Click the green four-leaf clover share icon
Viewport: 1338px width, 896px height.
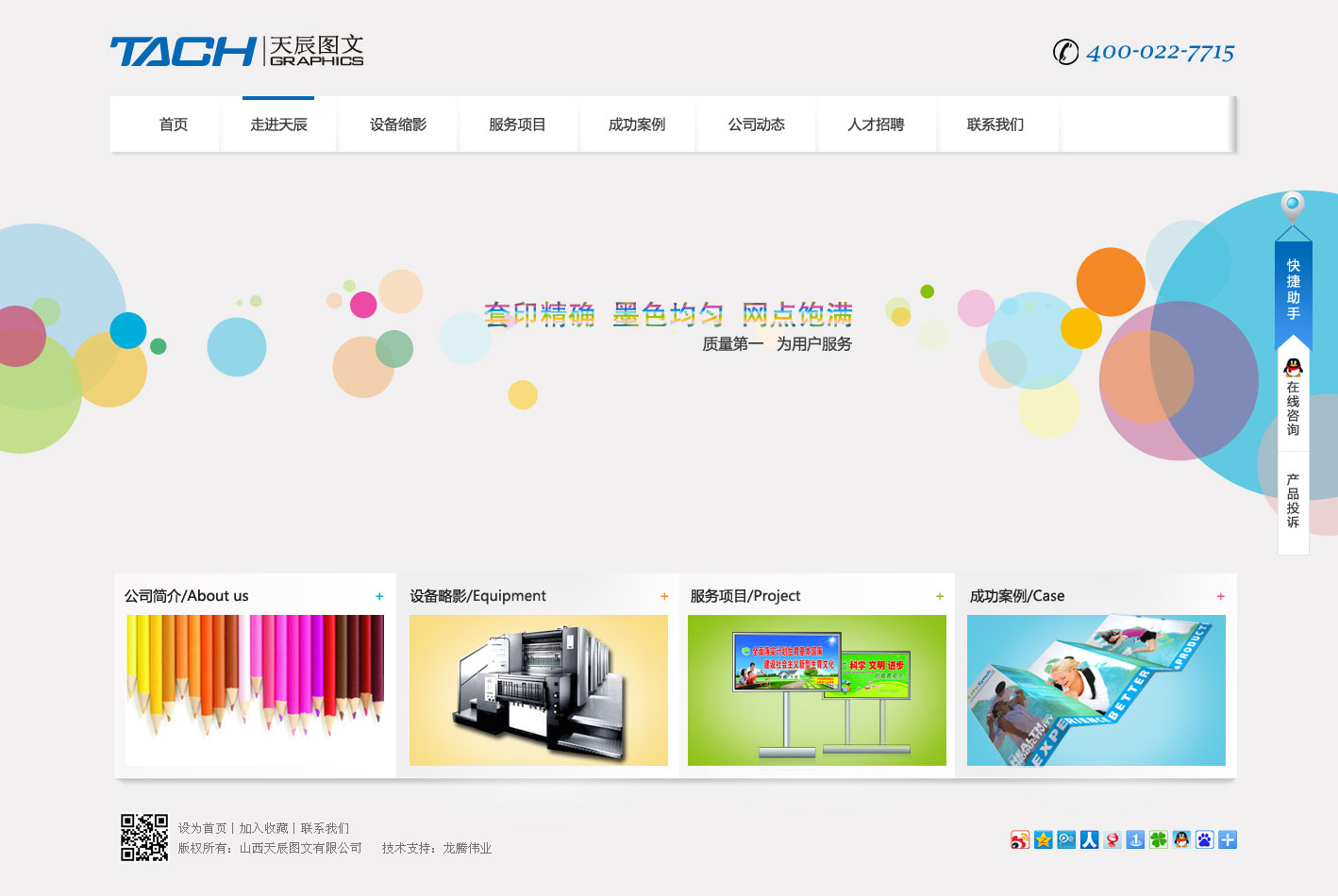point(1159,839)
